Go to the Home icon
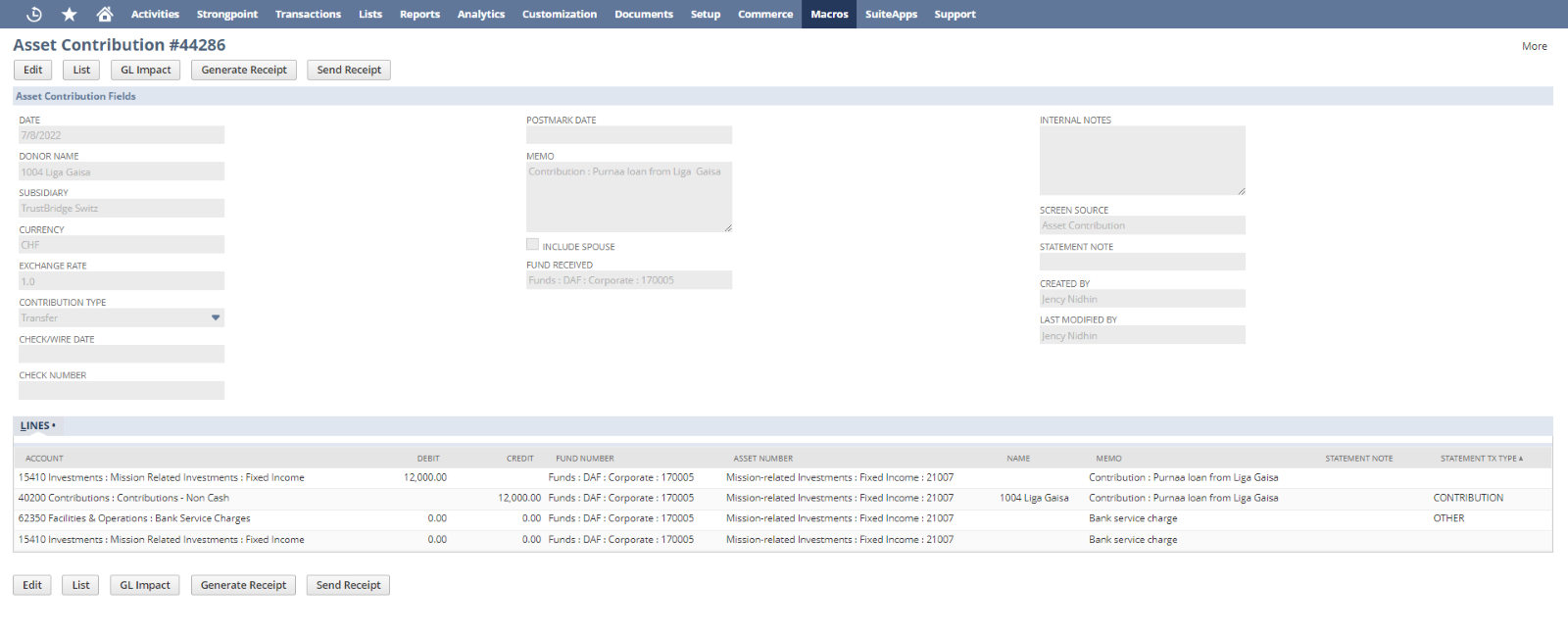Screen dimensions: 1568x633 click(105, 14)
